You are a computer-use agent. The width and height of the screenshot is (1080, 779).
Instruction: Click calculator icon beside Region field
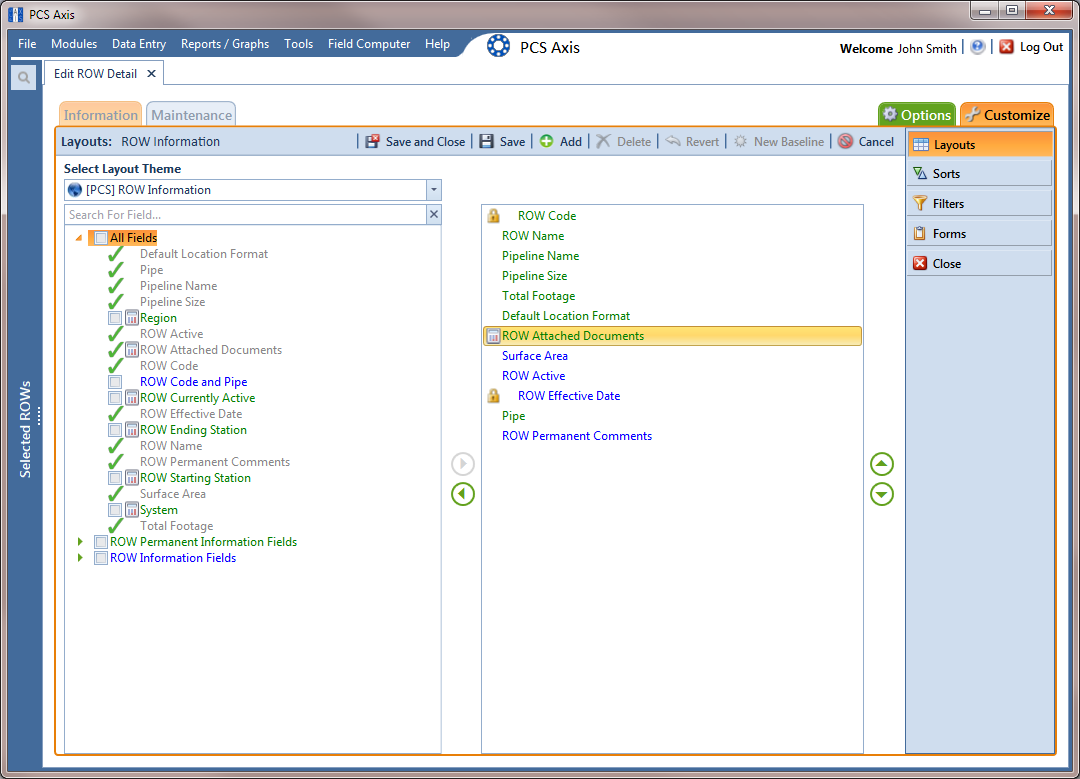point(132,318)
